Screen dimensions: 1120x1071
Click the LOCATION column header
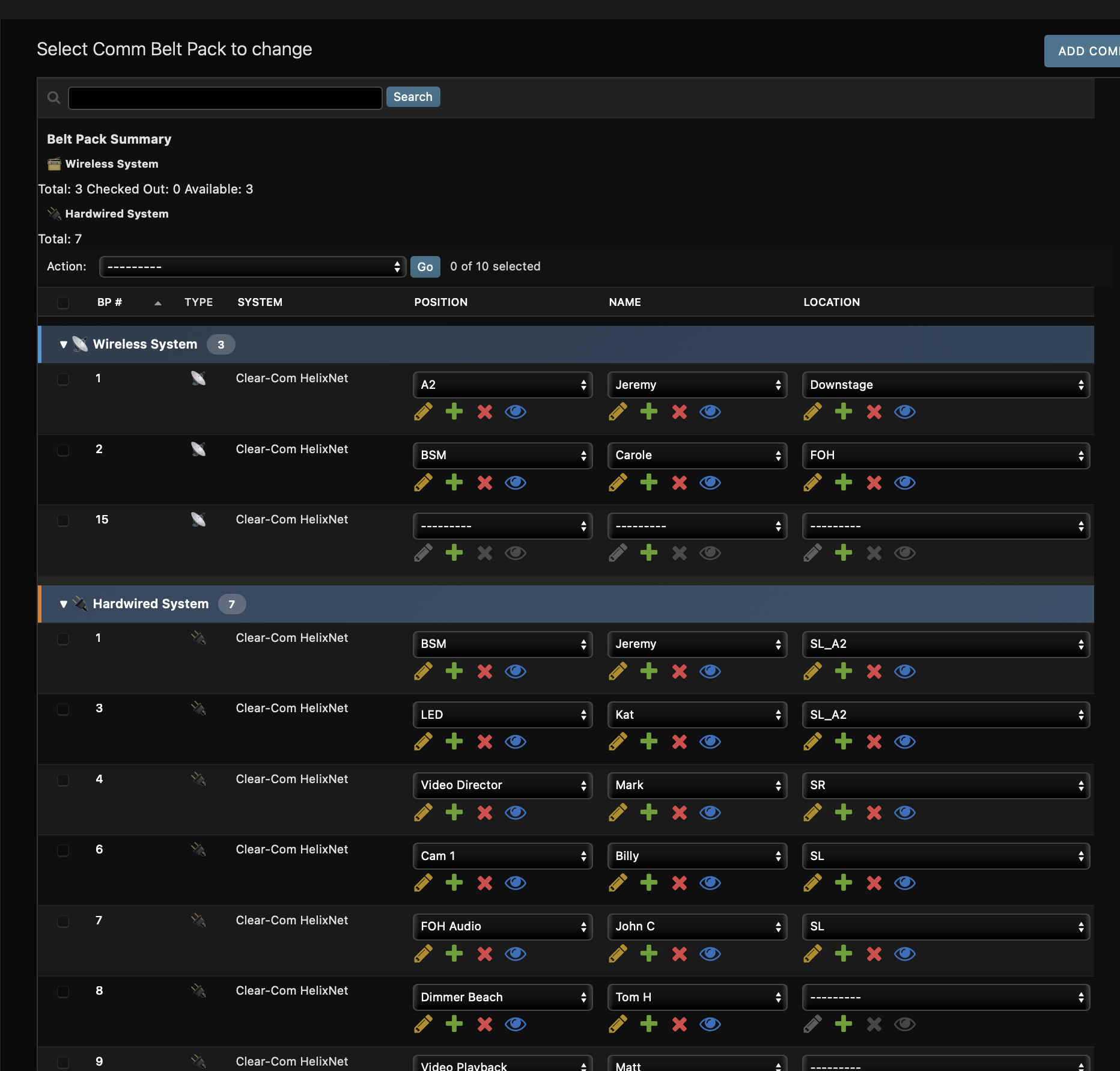click(x=831, y=302)
